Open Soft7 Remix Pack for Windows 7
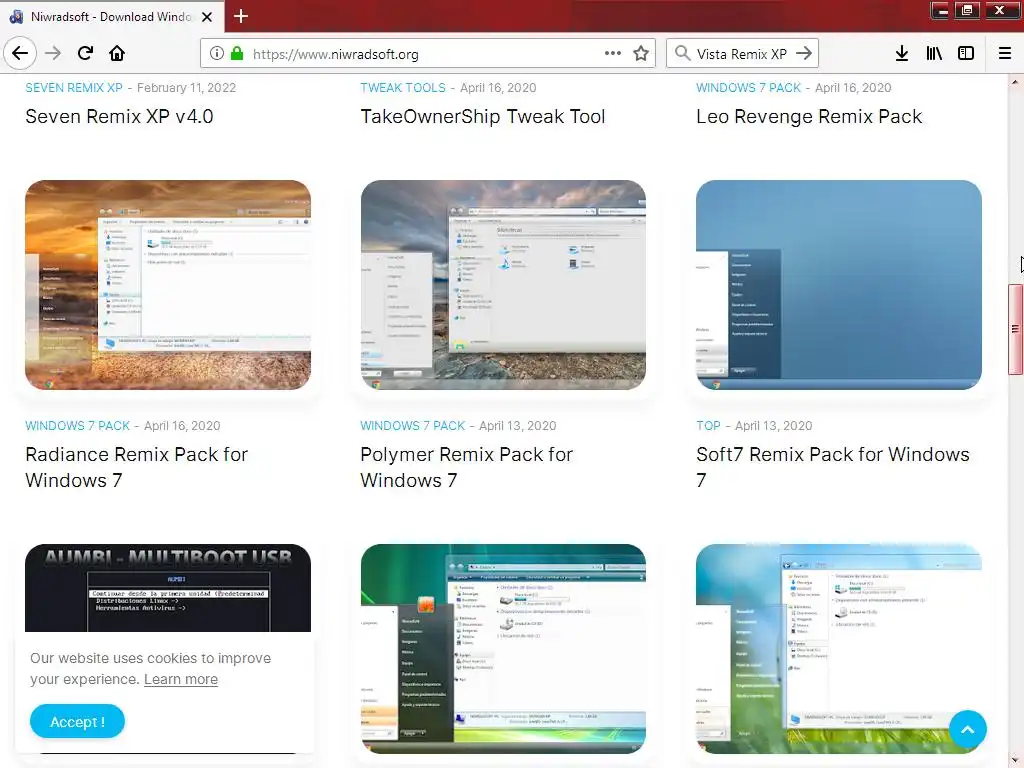The width and height of the screenshot is (1024, 768). pyautogui.click(x=833, y=468)
